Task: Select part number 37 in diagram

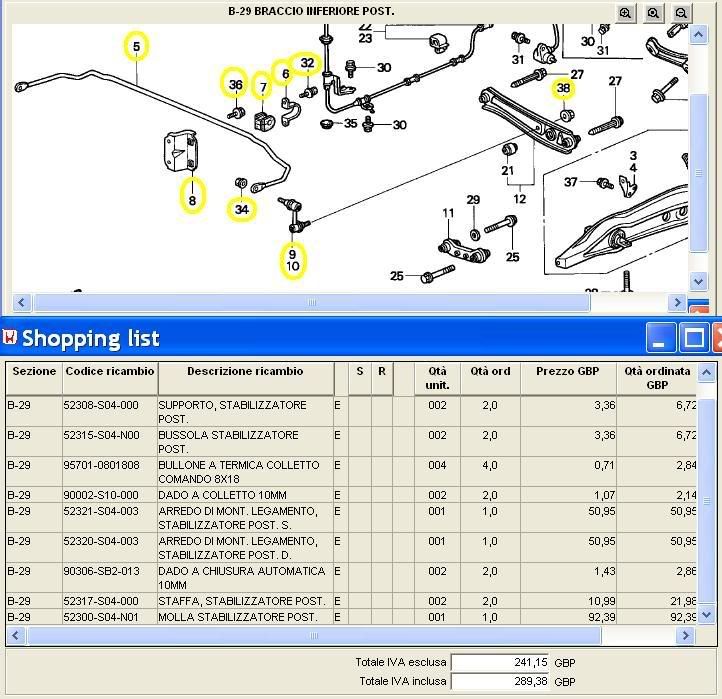Action: point(571,182)
